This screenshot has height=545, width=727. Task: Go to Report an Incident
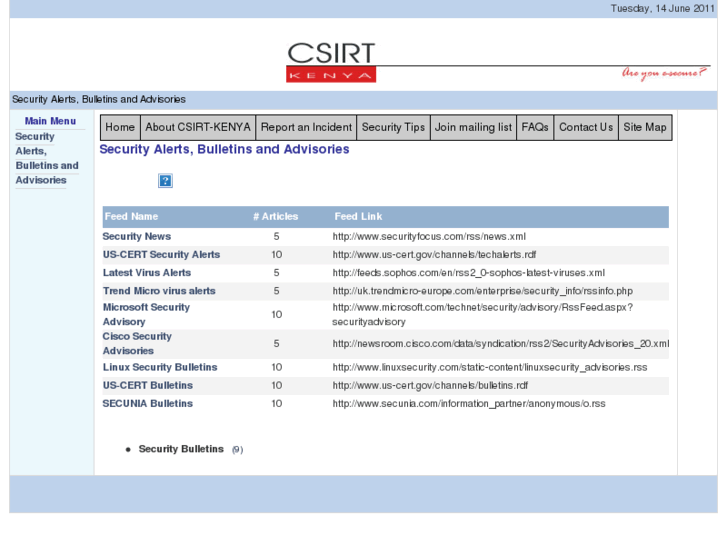(306, 127)
